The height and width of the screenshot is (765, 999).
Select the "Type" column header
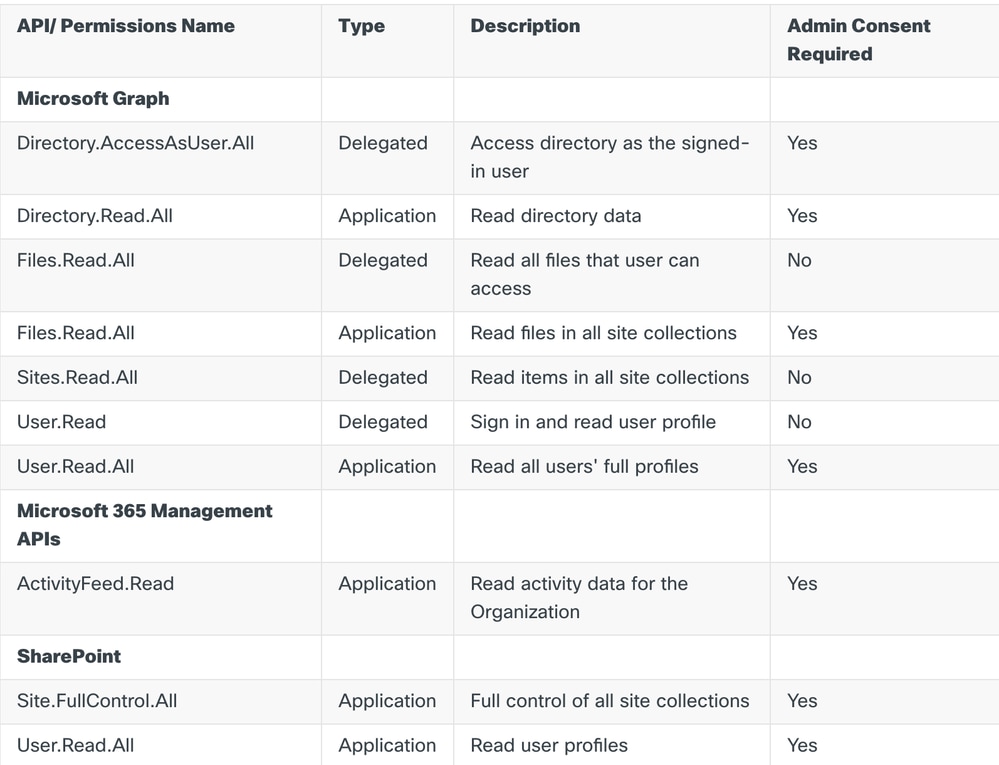pos(361,26)
